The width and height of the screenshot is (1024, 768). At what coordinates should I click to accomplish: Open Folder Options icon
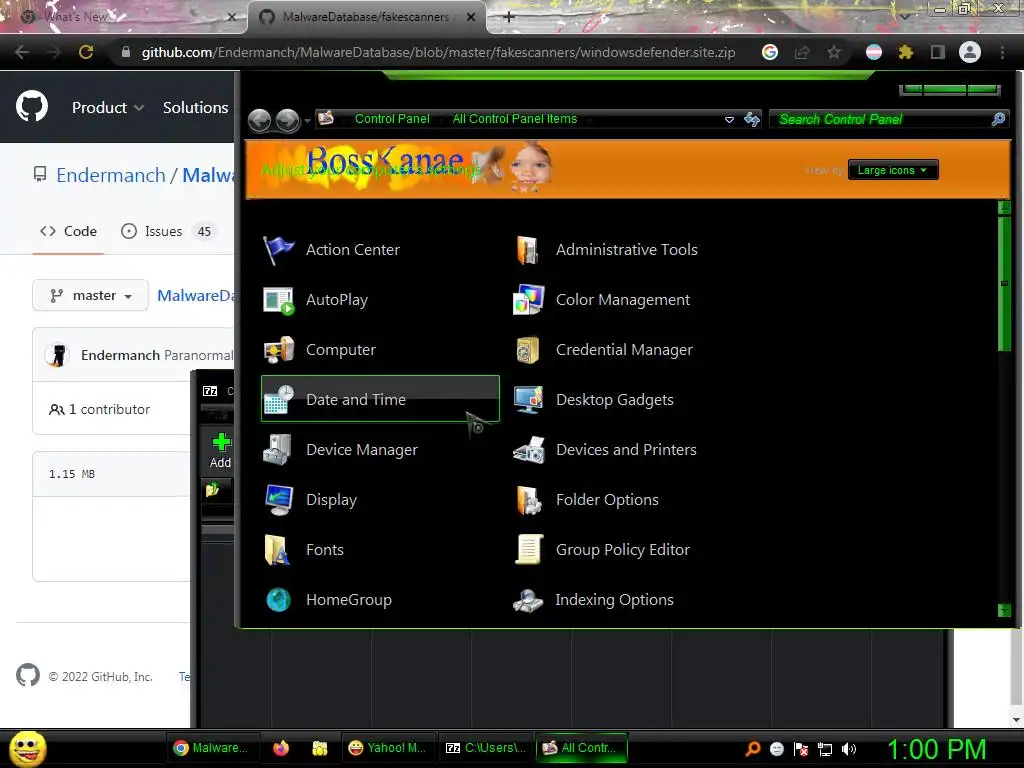(x=528, y=500)
